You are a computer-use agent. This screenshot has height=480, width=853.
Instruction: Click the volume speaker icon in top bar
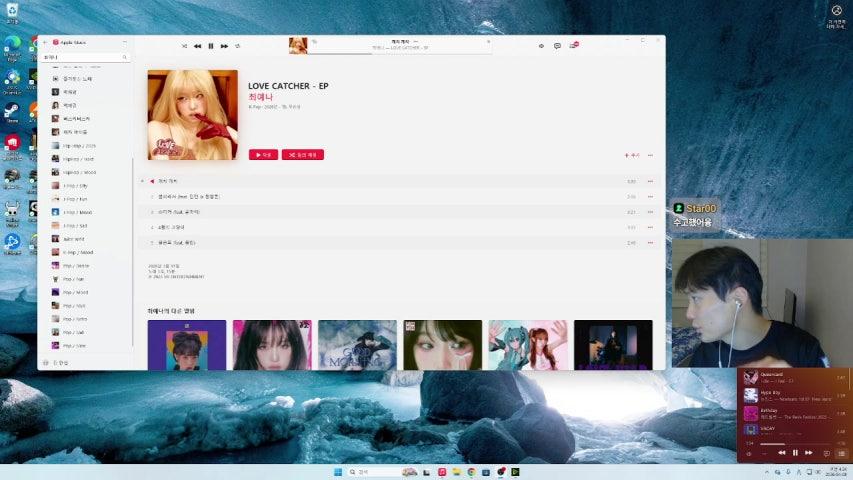541,46
